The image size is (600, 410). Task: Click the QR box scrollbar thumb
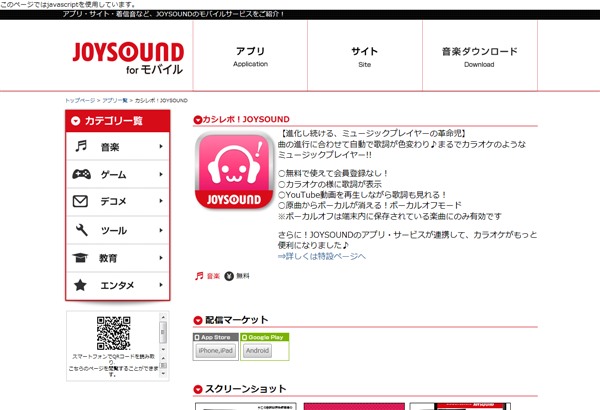163,332
